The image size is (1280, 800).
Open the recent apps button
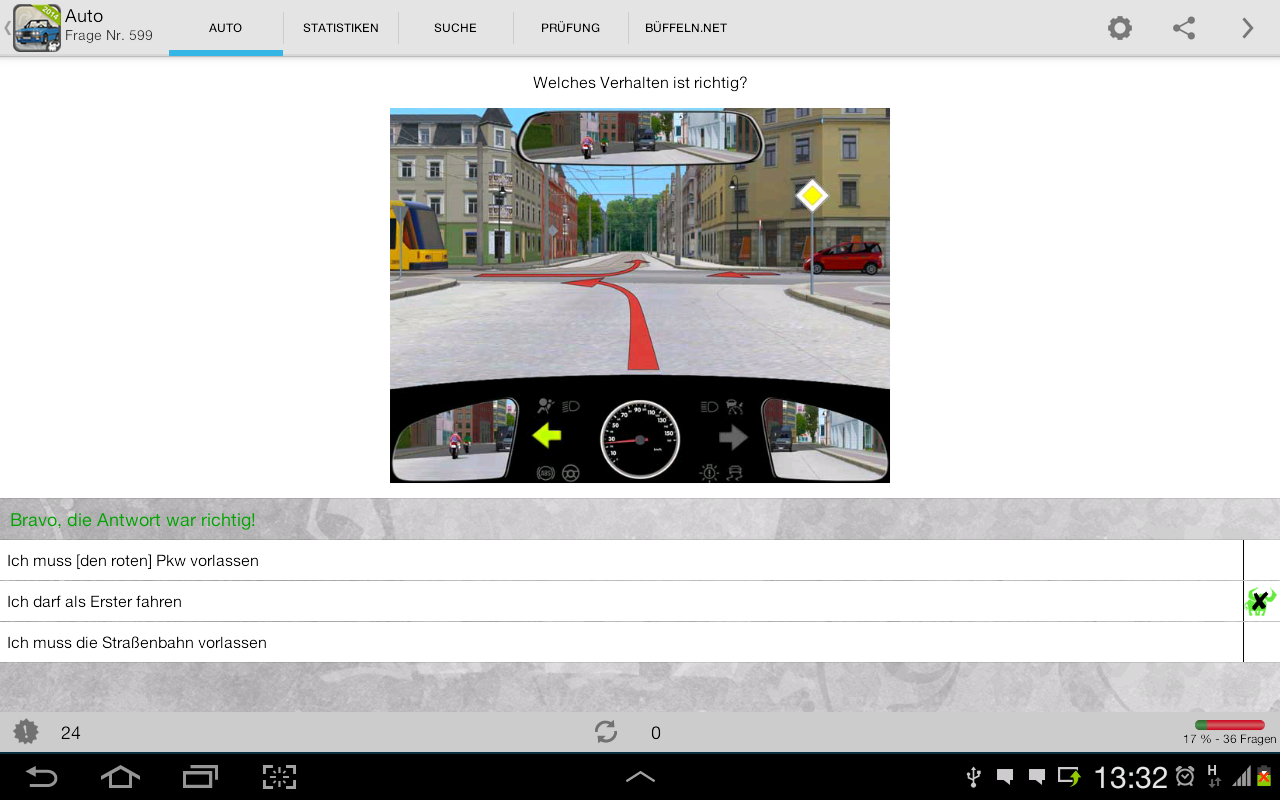[x=200, y=777]
